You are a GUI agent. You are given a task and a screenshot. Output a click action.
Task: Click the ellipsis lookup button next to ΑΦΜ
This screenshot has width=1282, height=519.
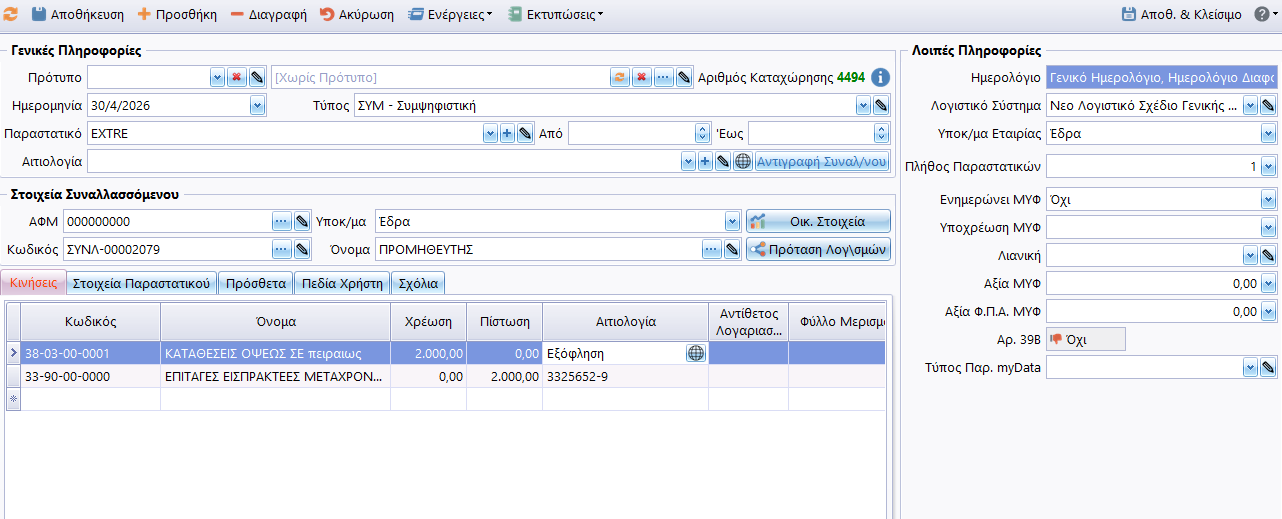(x=281, y=221)
